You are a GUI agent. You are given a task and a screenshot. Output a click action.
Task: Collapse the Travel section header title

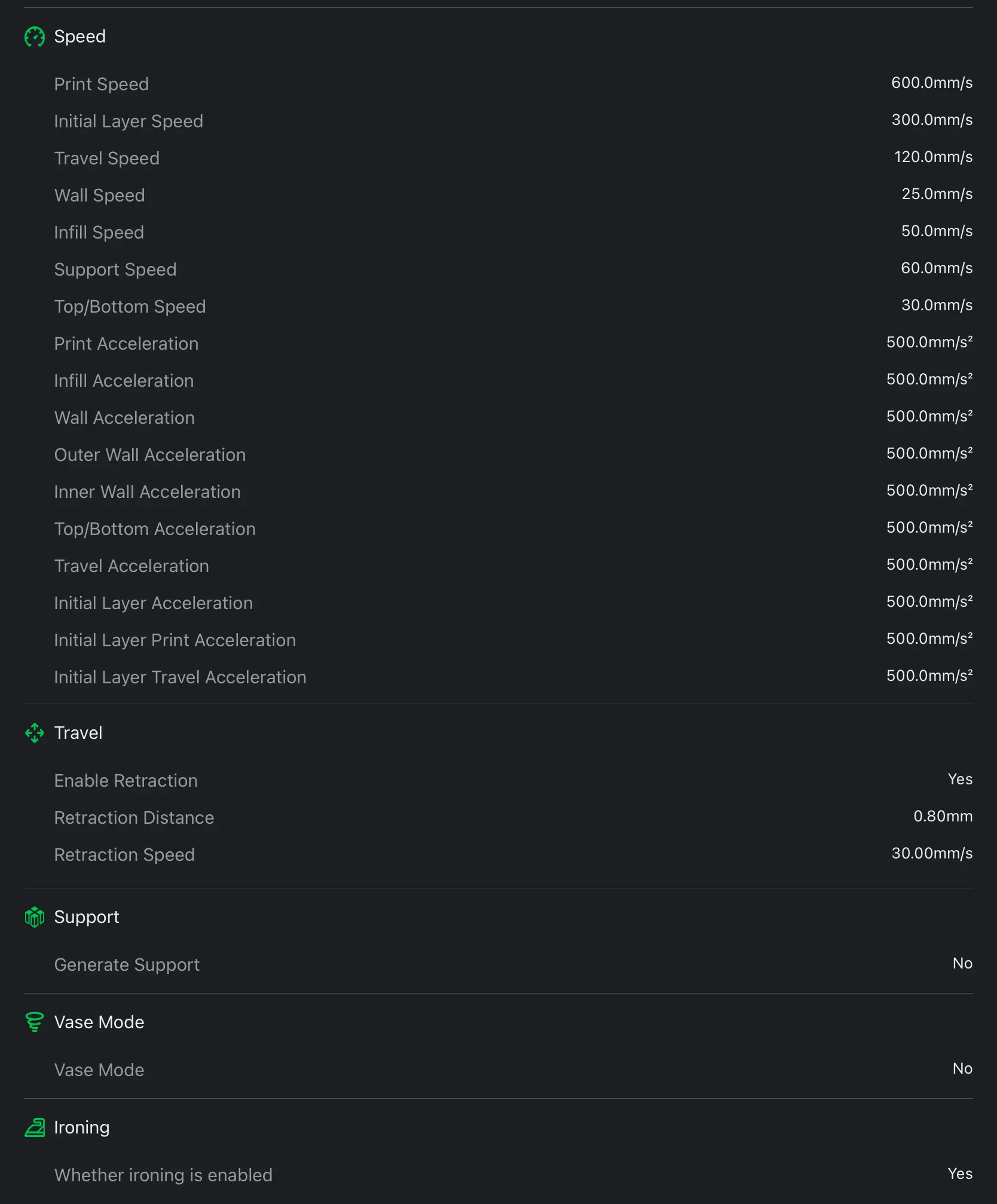point(78,733)
